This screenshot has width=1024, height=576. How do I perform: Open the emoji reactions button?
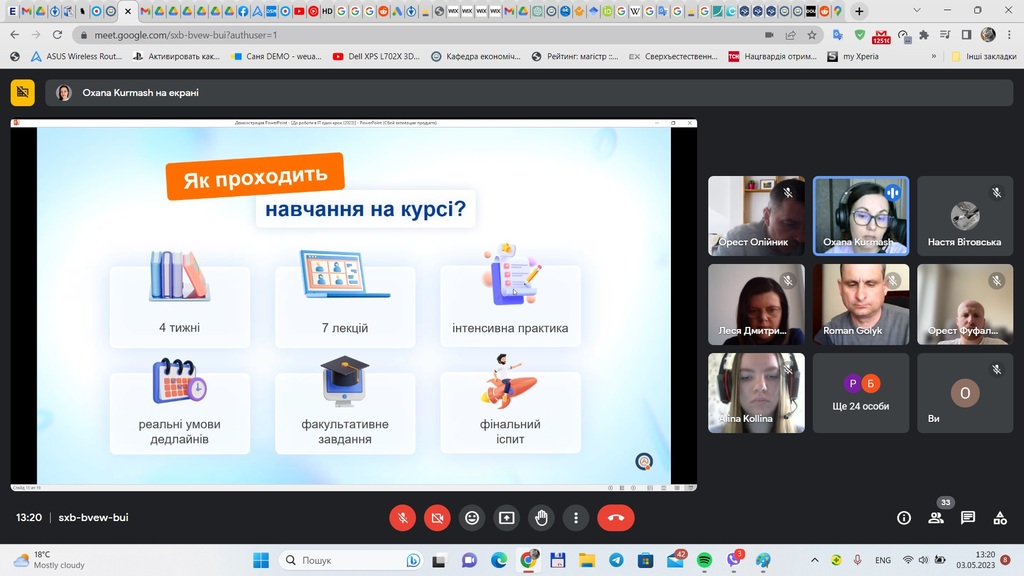tap(472, 518)
